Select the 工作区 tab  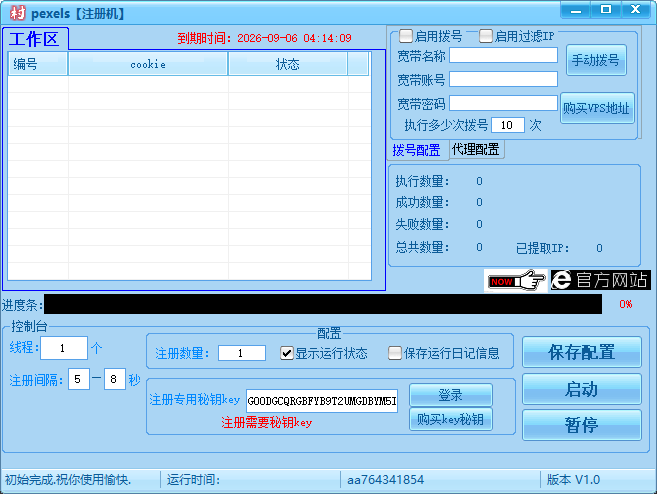point(36,39)
